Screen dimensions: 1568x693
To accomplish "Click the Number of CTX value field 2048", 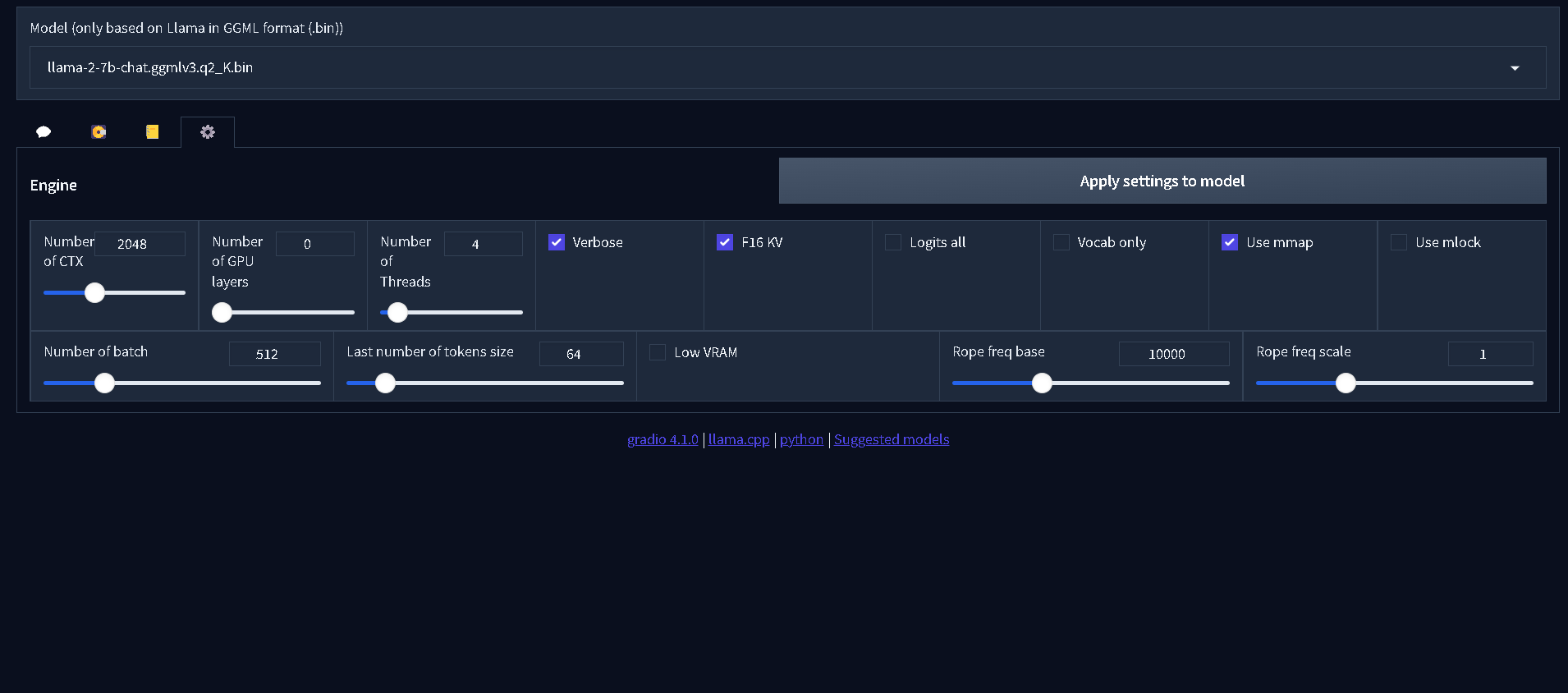I will pos(140,244).
